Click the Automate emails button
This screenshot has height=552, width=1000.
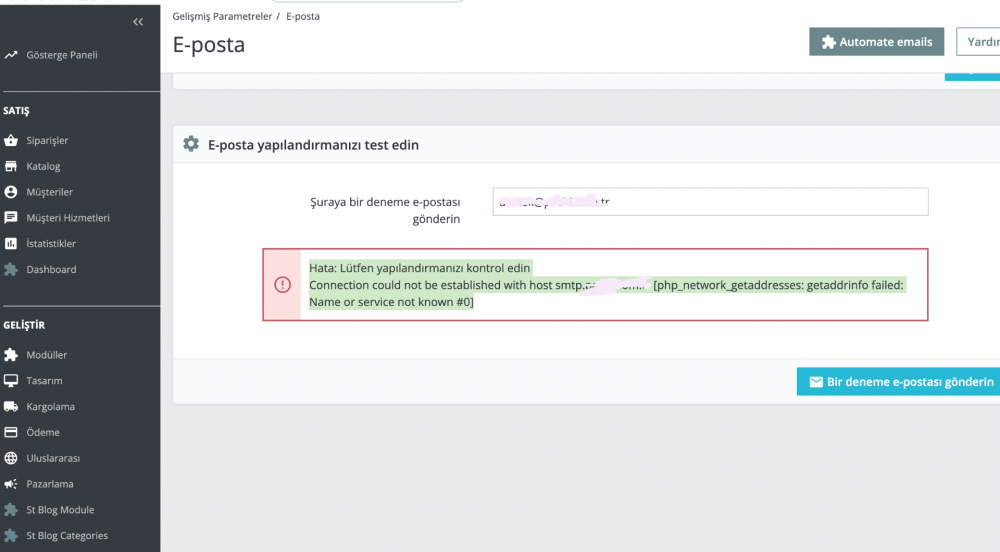[877, 42]
